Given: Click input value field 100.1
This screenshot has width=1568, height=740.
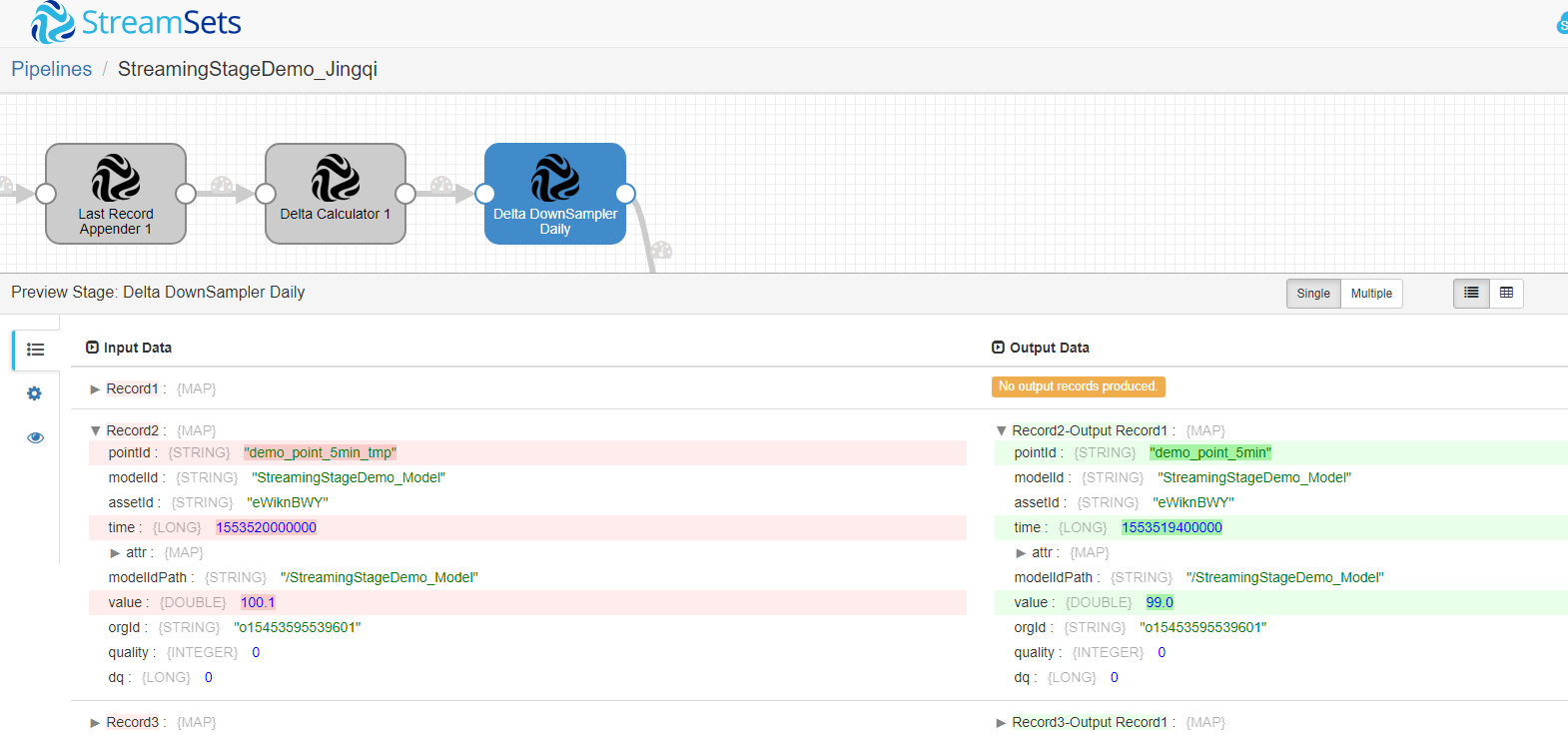Looking at the screenshot, I should pos(258,602).
